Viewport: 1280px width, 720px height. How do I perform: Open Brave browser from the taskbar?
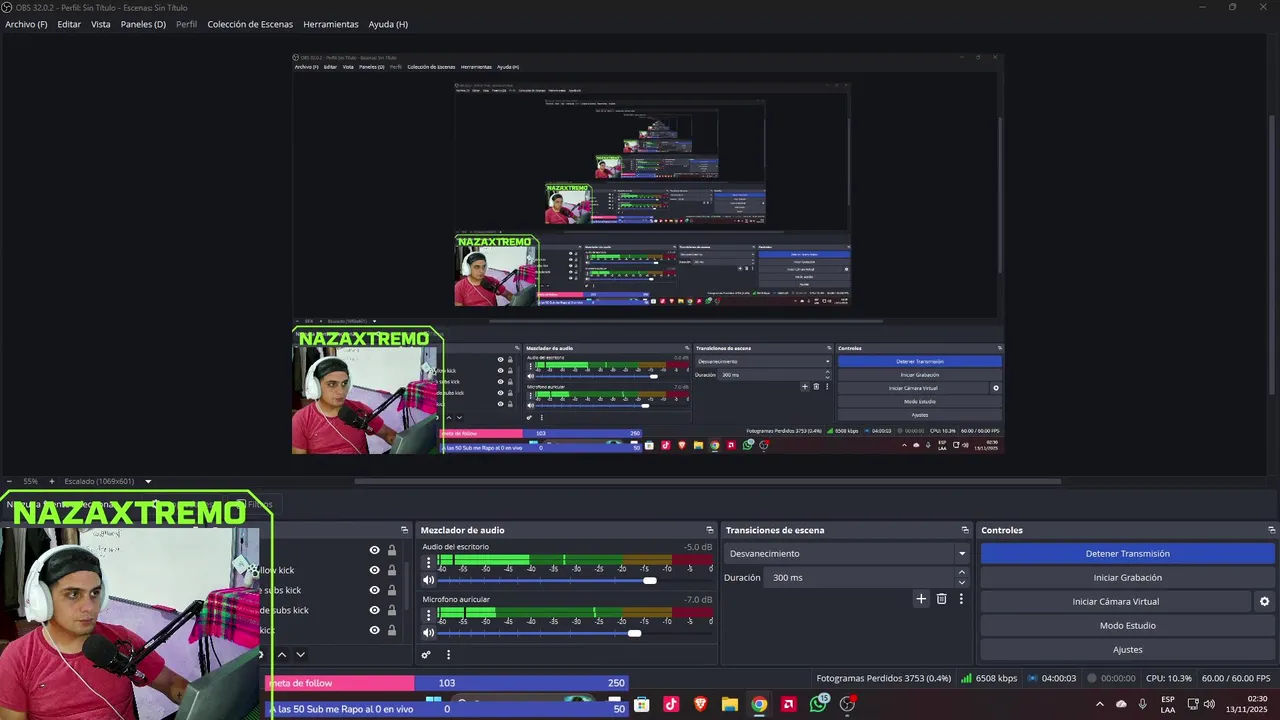700,704
